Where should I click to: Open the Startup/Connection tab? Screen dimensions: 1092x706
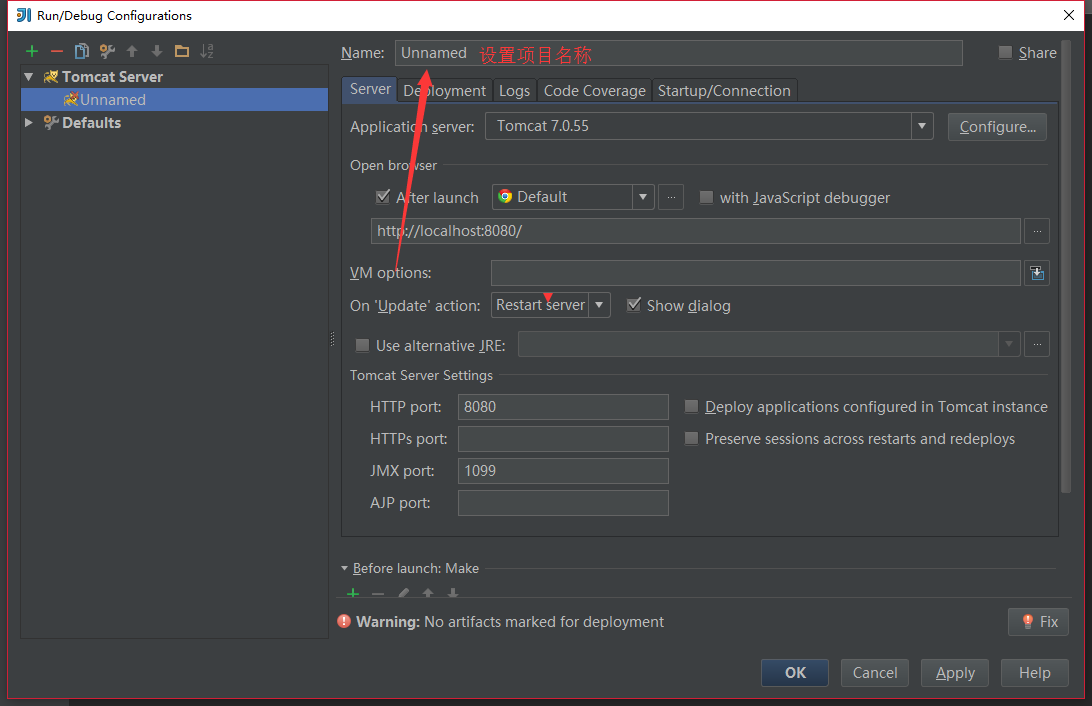tap(724, 91)
